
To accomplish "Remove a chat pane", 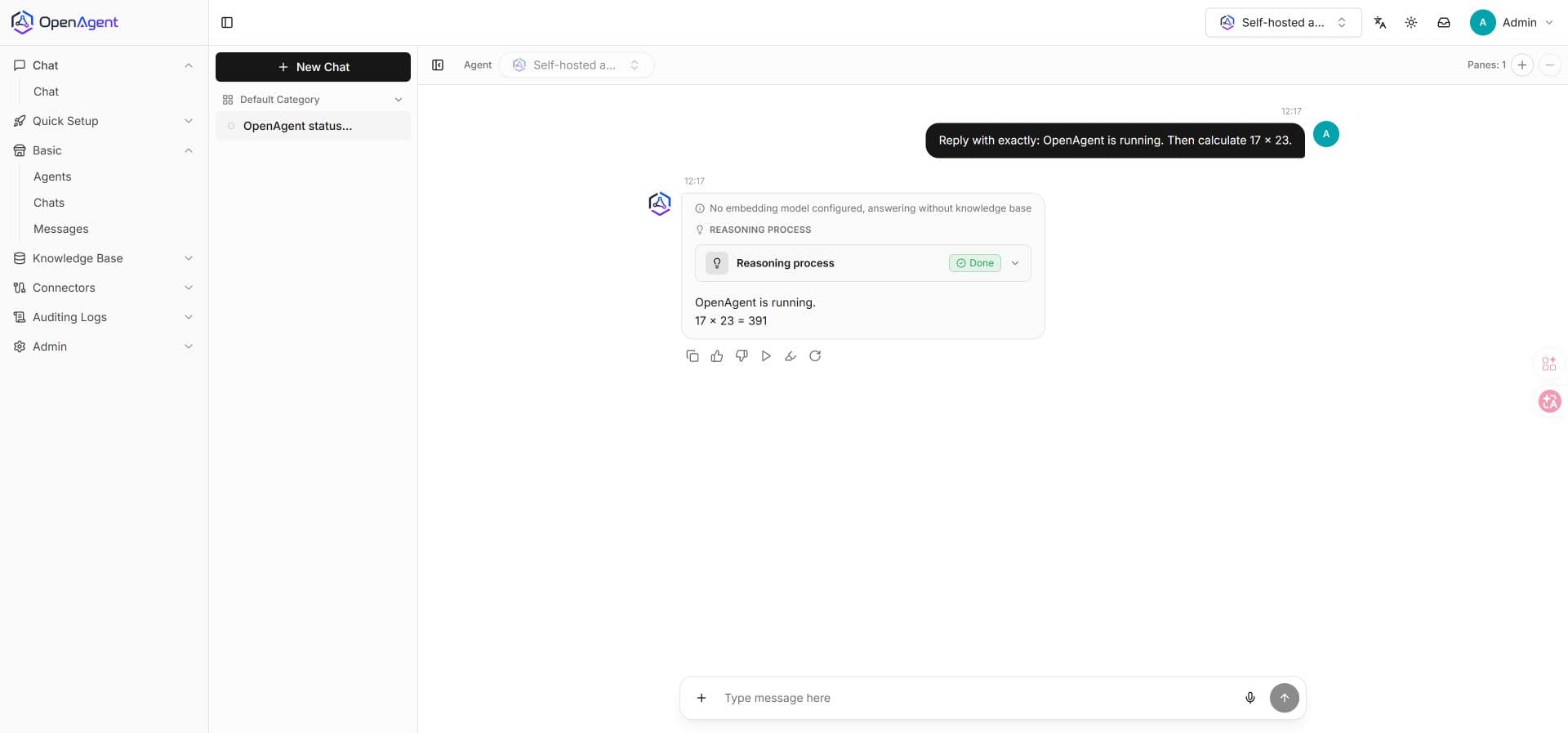I will click(1549, 65).
